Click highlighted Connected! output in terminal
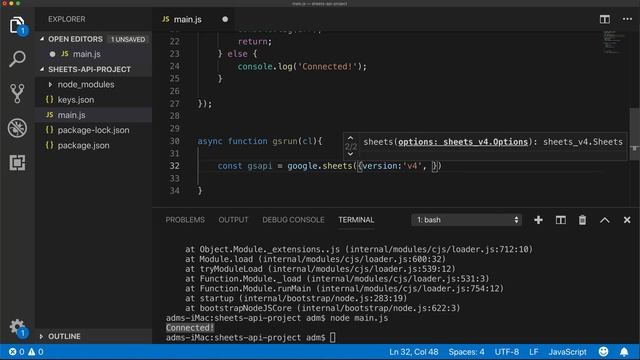Screen dimensions: 640x360 pyautogui.click(x=190, y=328)
